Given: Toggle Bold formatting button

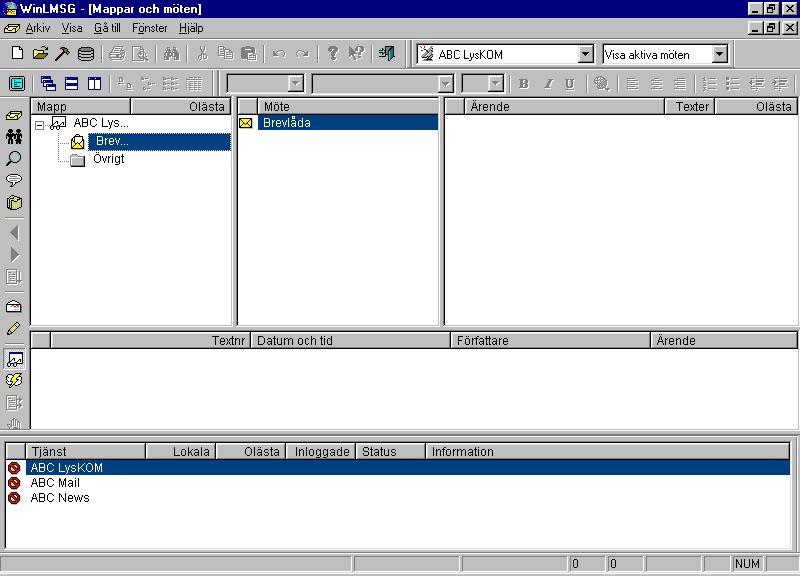Looking at the screenshot, I should coord(524,84).
